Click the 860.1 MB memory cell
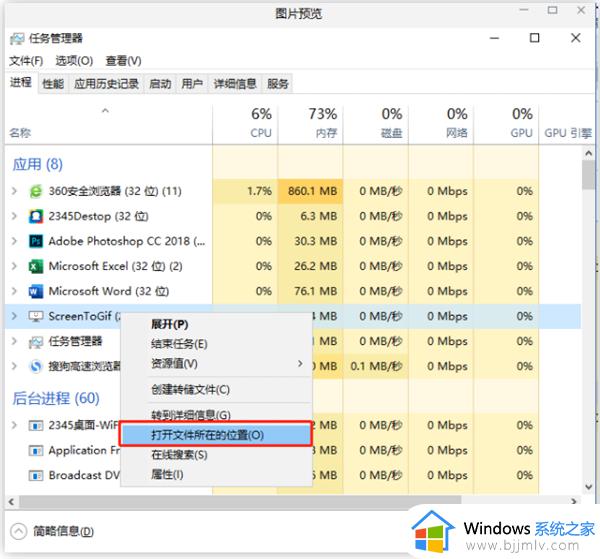The image size is (600, 559). [311, 191]
